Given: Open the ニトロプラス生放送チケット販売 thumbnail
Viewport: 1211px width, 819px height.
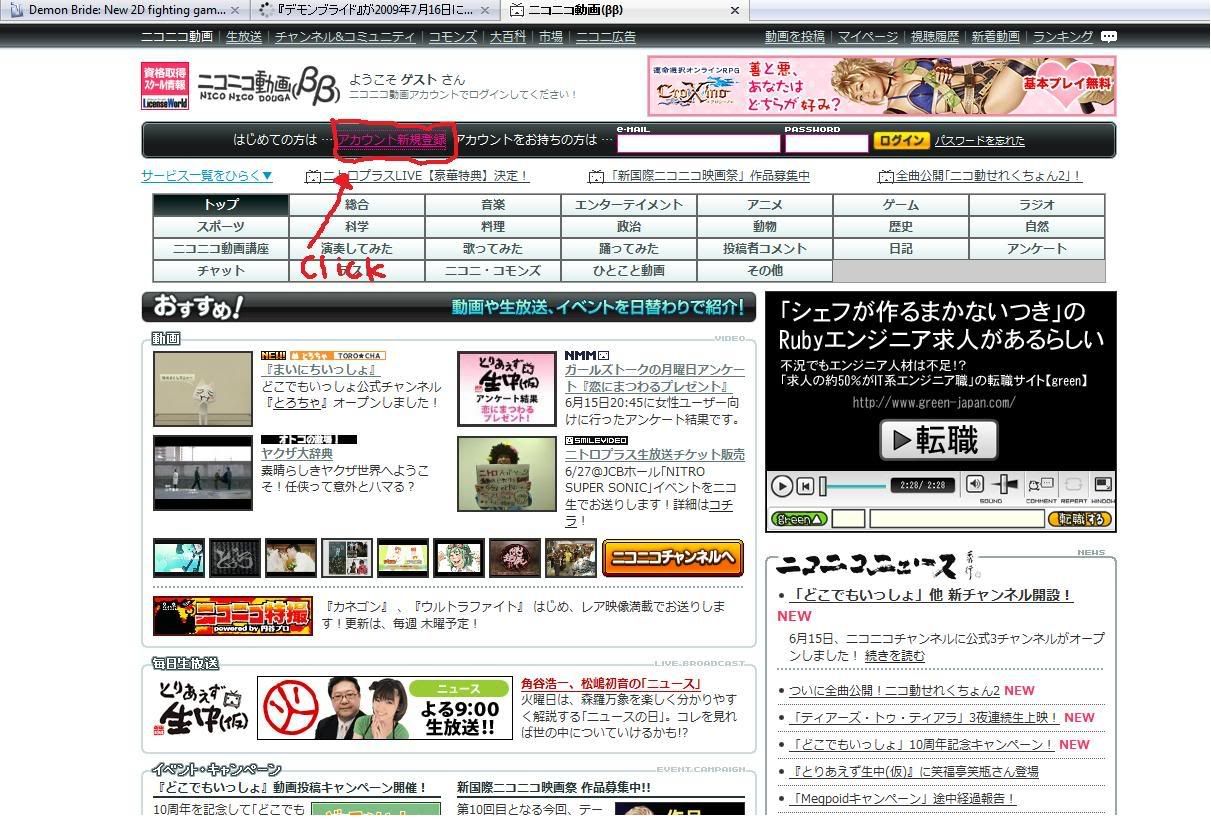Looking at the screenshot, I should point(507,473).
